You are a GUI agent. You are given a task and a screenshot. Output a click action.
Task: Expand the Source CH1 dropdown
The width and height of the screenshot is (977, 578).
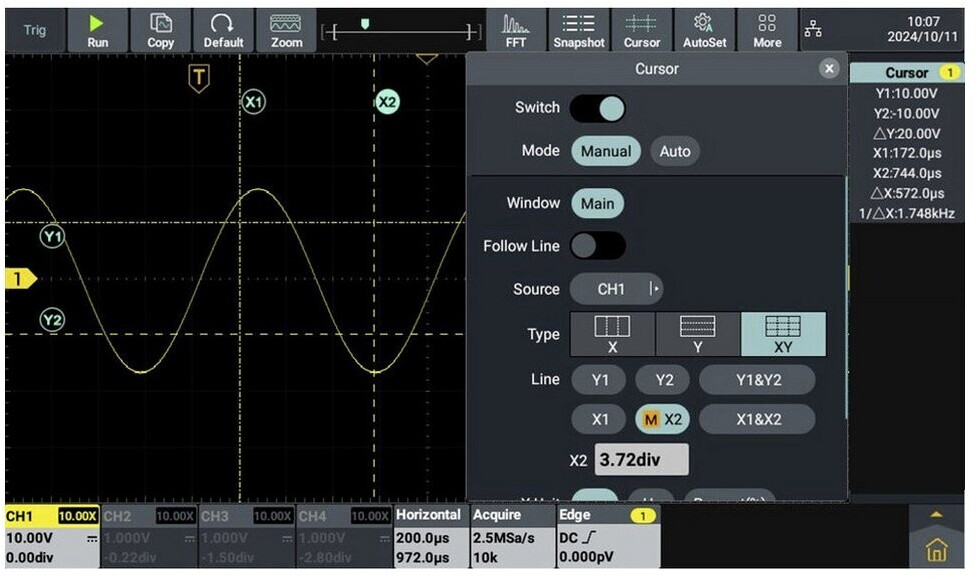tap(616, 290)
